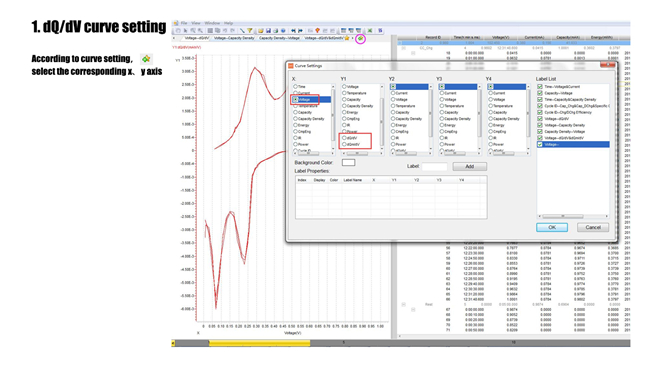Click the undo arrow toolbar icon

click(225, 31)
